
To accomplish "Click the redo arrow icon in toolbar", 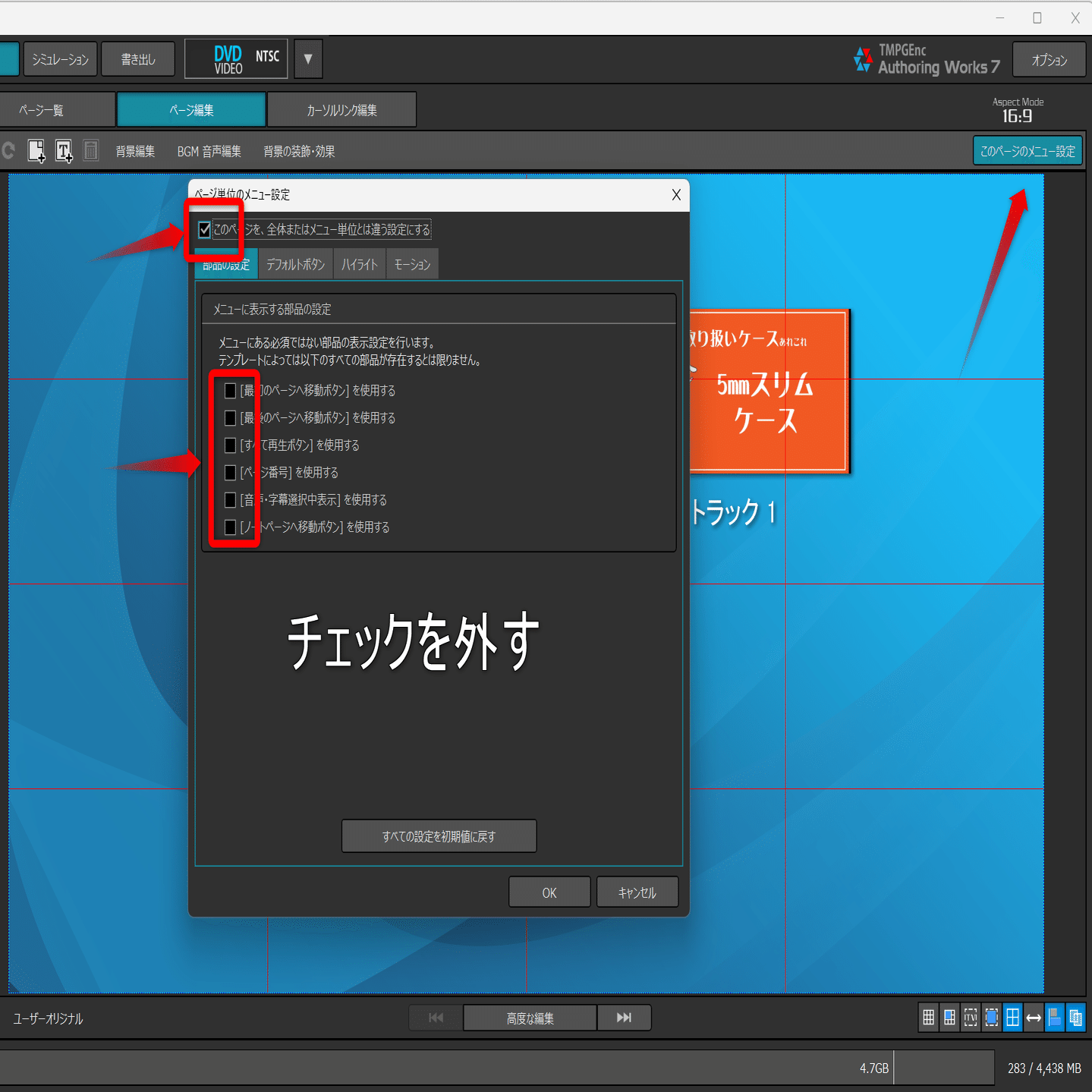I will pos(8,150).
